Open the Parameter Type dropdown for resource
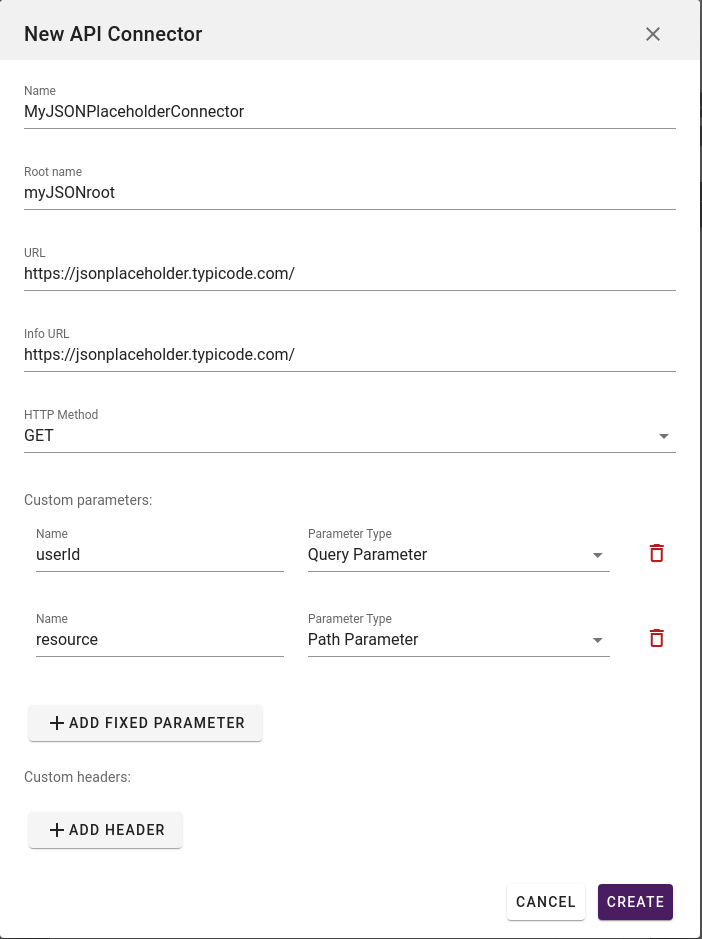 pyautogui.click(x=598, y=639)
